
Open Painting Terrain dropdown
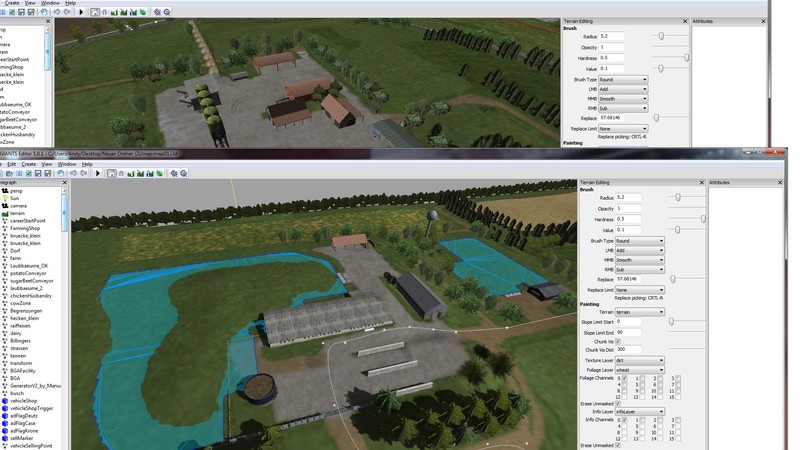point(639,312)
